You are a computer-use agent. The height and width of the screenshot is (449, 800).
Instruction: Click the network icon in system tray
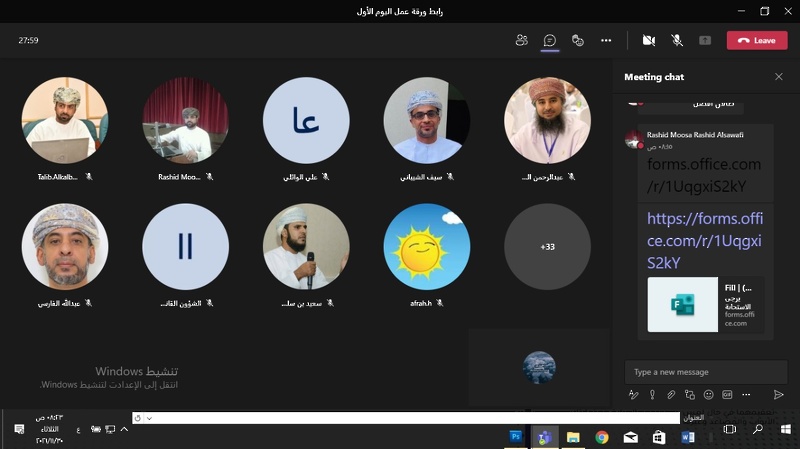coord(110,429)
